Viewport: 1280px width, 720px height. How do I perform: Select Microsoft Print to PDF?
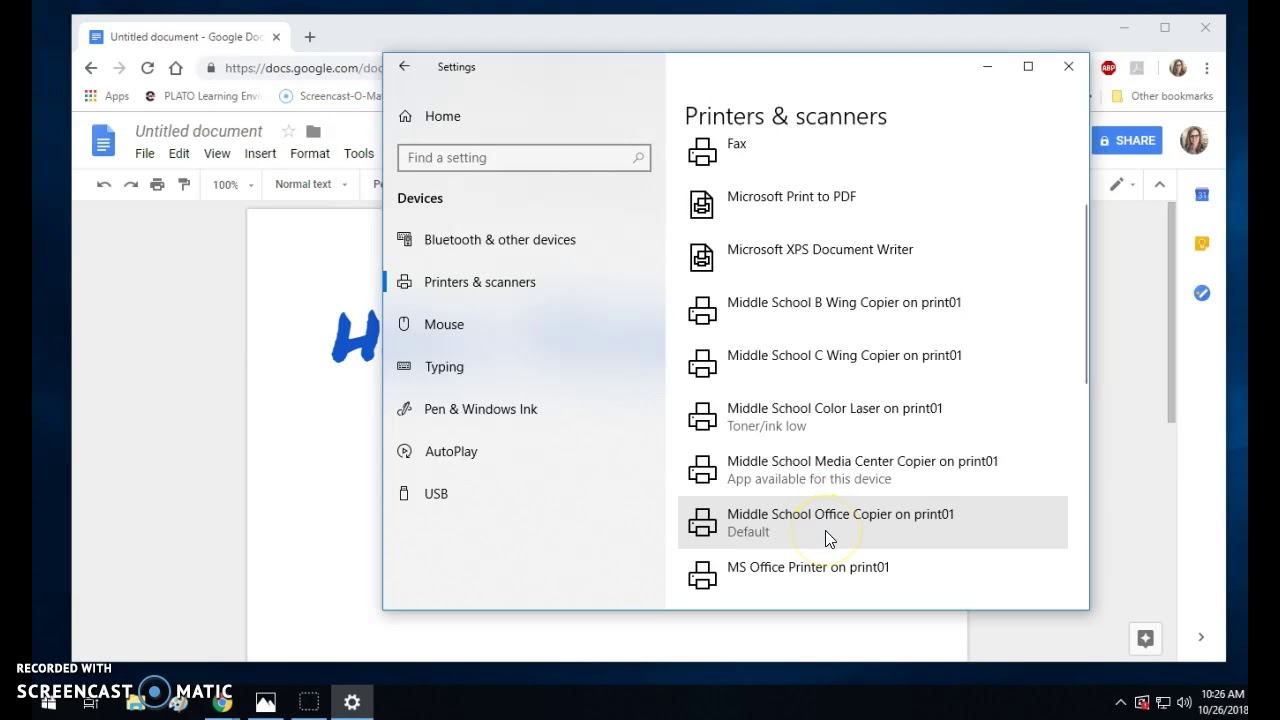tap(873, 204)
